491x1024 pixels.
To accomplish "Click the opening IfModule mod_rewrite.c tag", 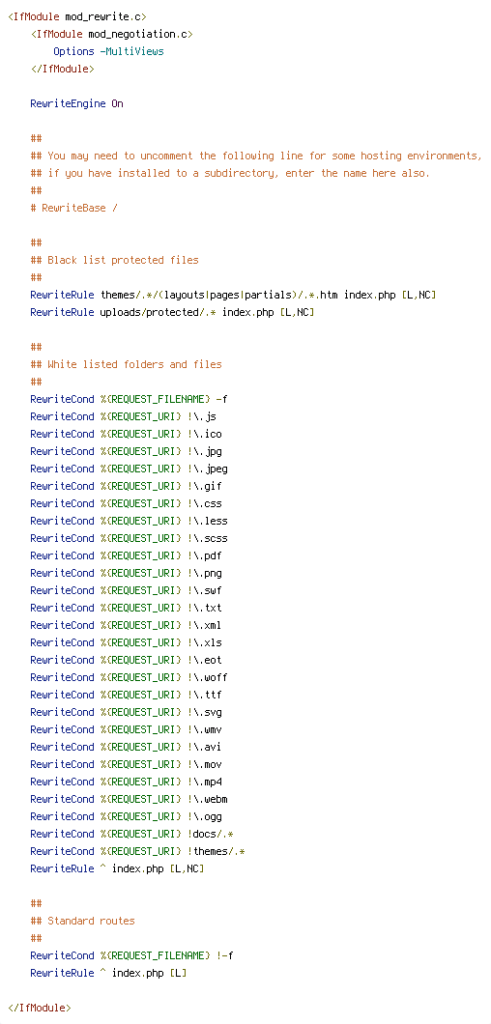I will coord(77,16).
